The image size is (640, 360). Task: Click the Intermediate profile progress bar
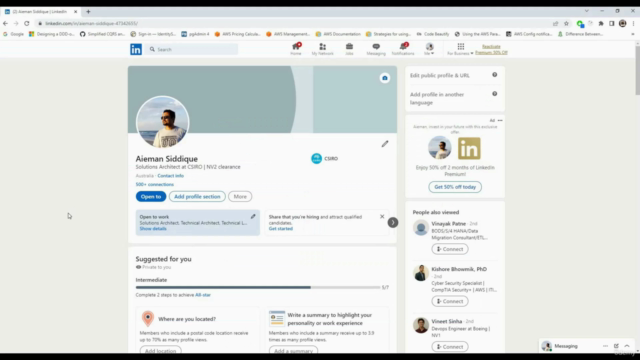pos(258,287)
